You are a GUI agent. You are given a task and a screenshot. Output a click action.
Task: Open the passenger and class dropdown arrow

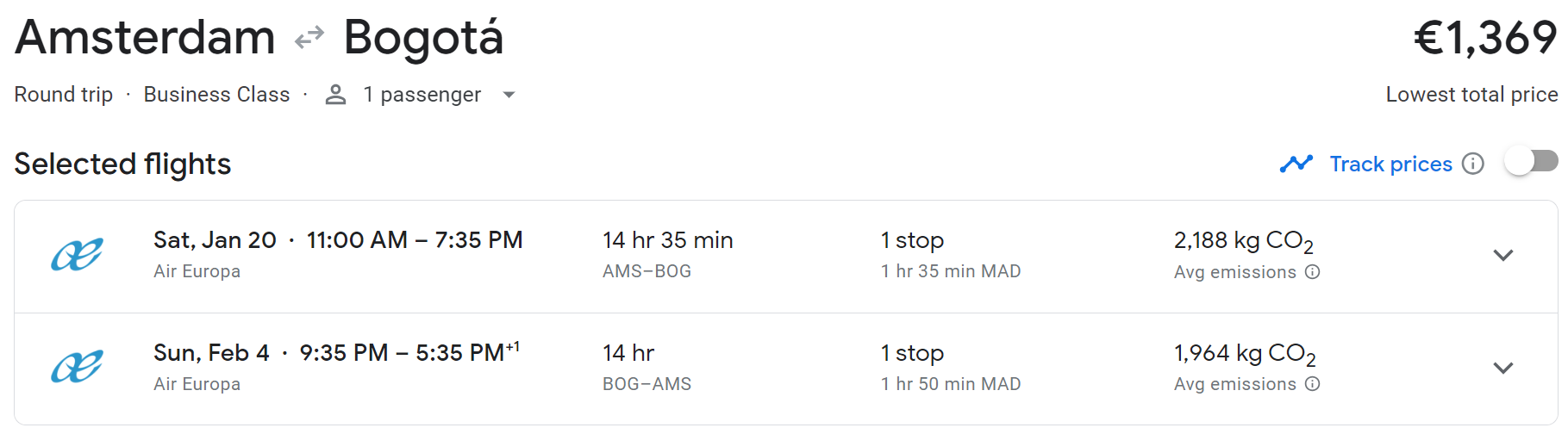tap(509, 95)
